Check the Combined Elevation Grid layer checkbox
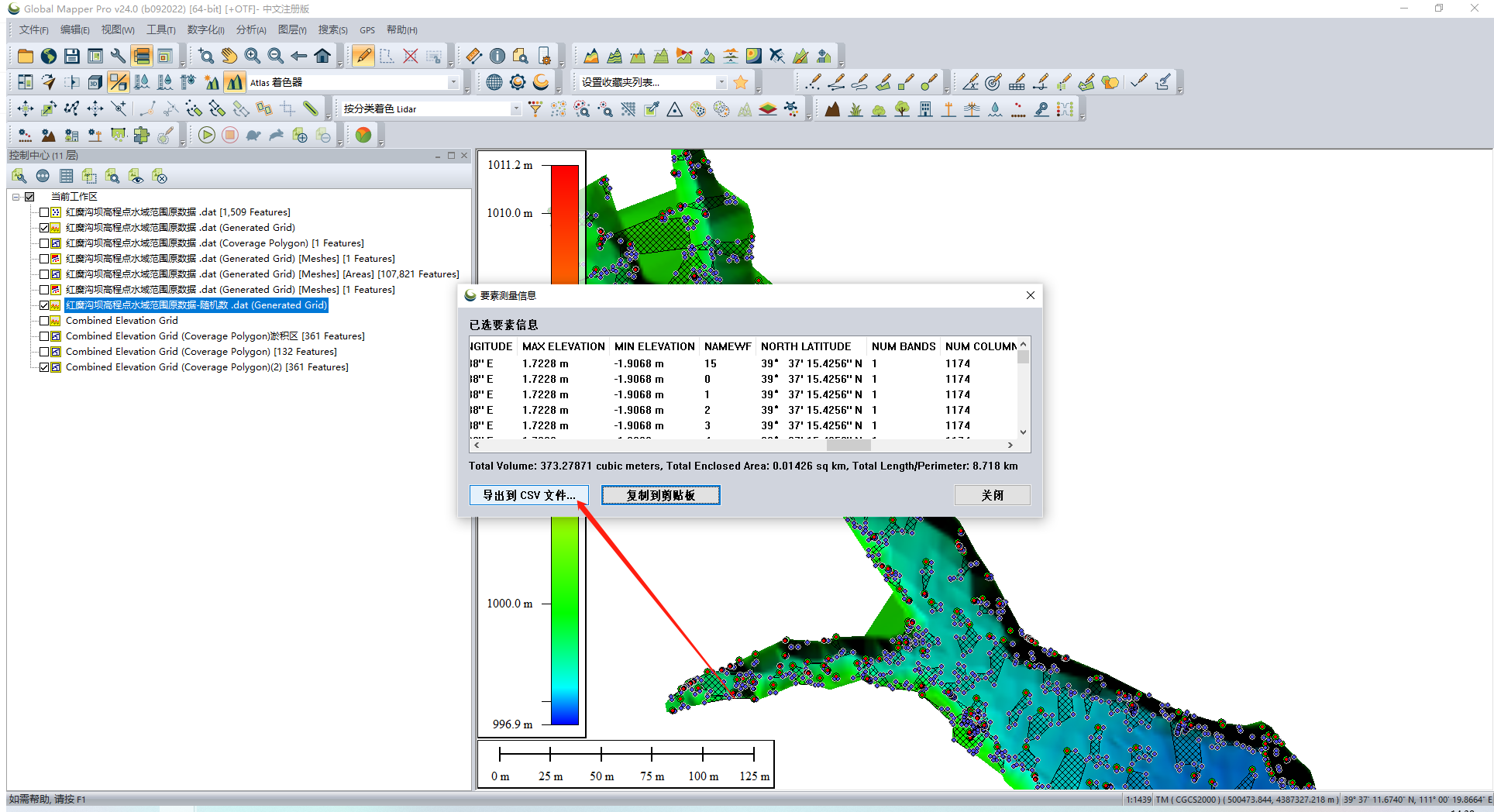This screenshot has width=1494, height=812. coord(44,321)
